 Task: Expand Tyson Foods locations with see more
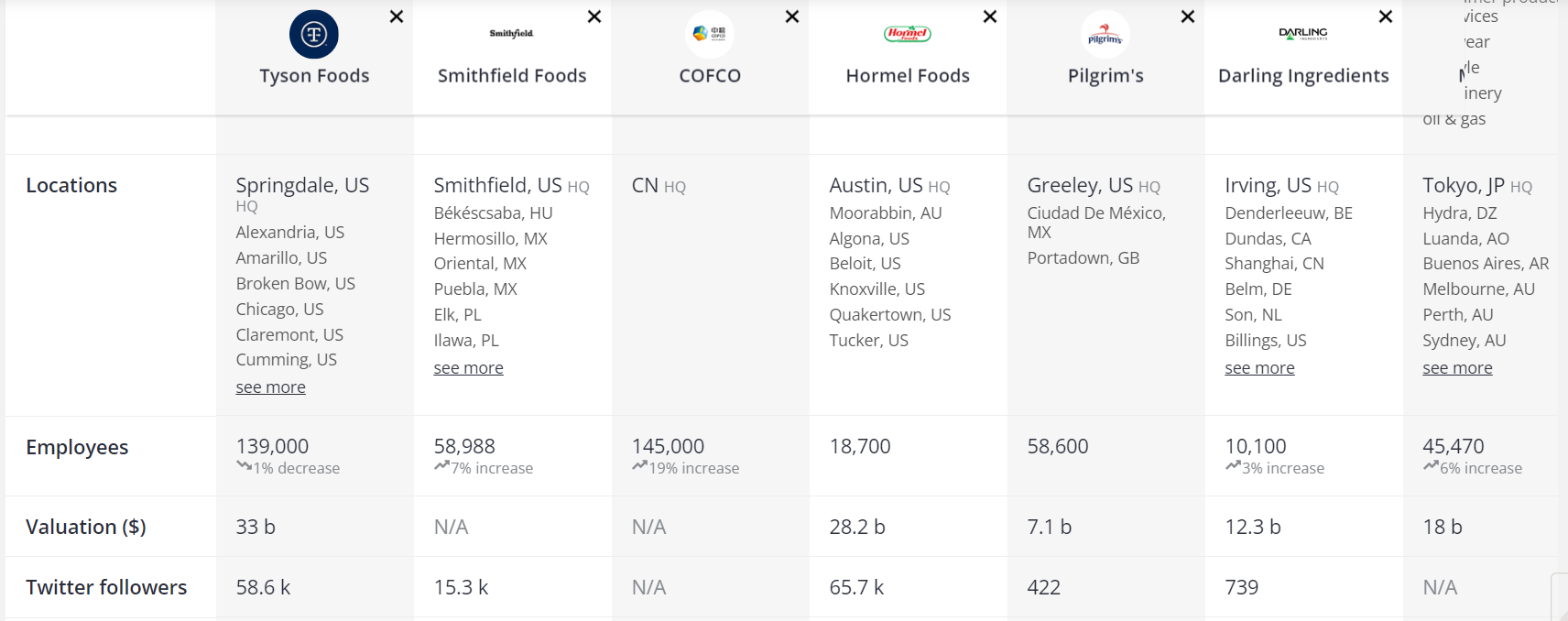(271, 387)
